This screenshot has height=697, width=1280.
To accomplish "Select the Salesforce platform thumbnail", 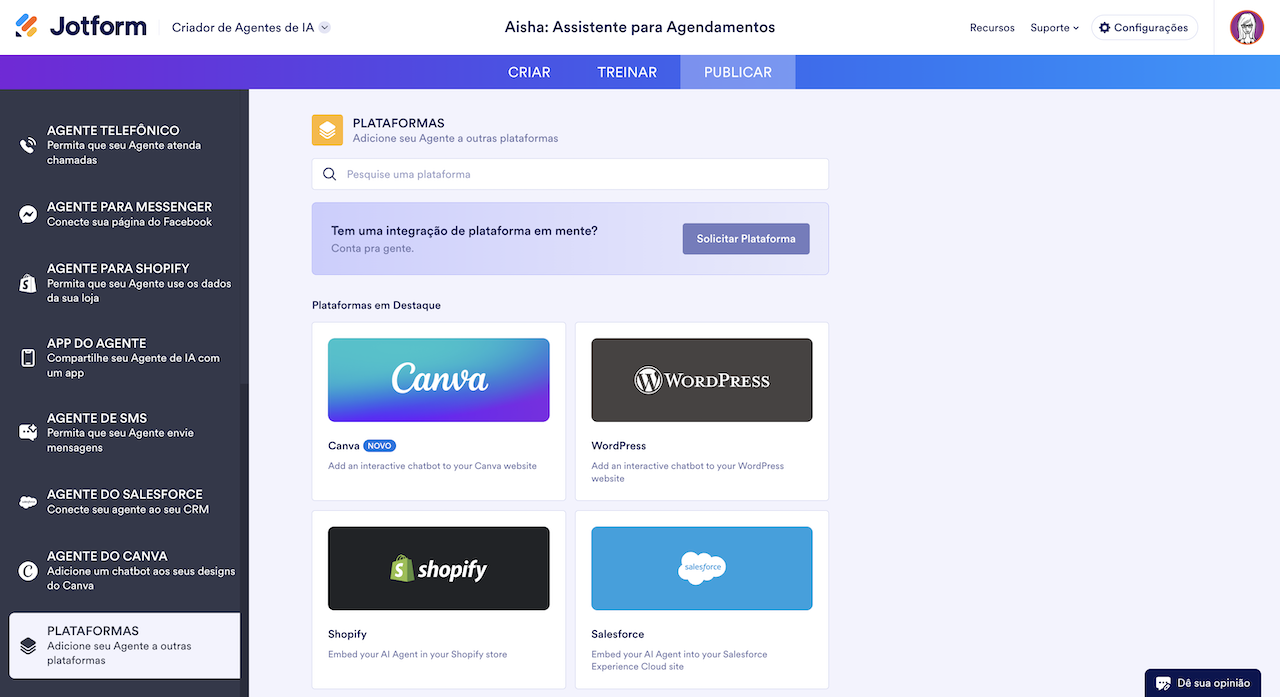I will pyautogui.click(x=702, y=568).
